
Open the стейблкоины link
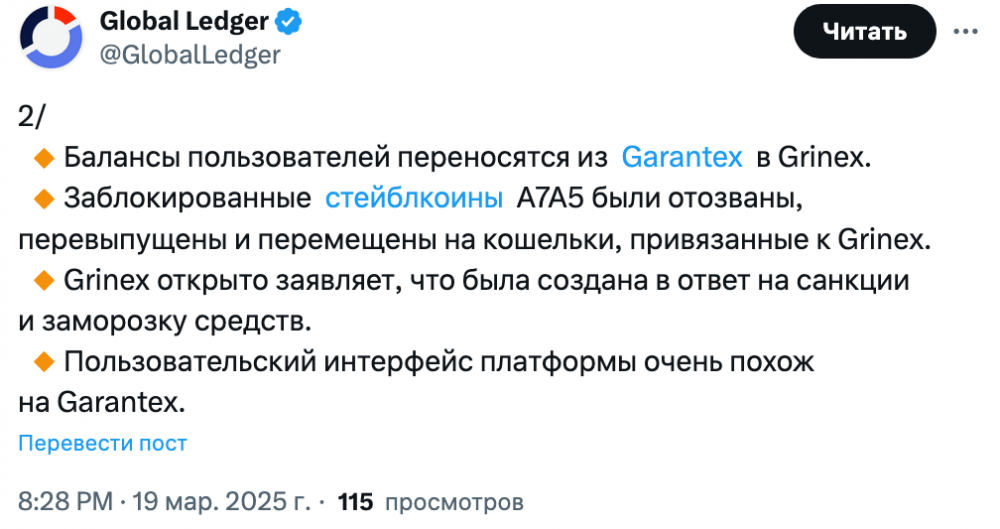(414, 198)
